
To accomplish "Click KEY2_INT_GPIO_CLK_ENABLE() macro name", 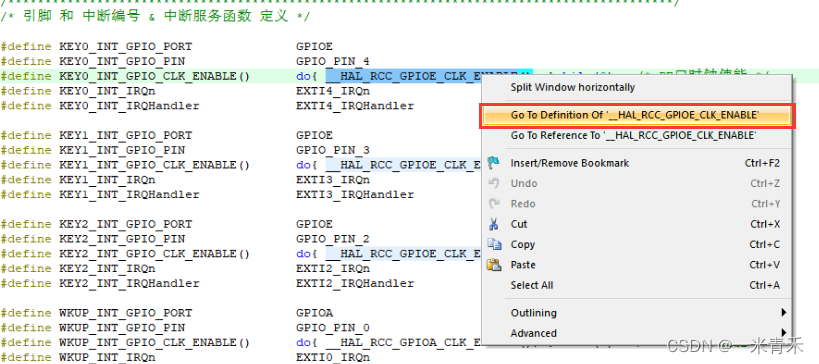I will coord(155,254).
